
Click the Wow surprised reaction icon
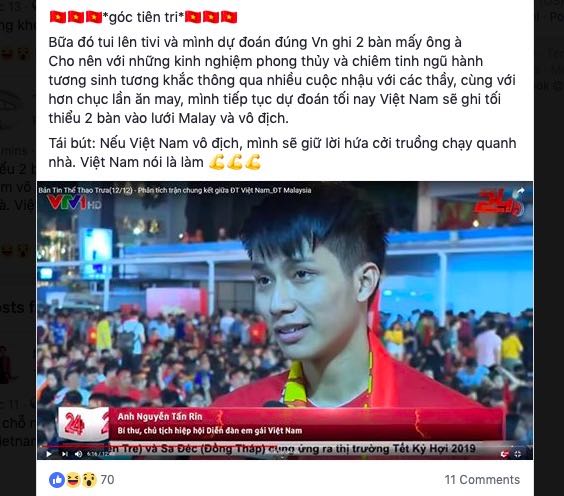click(x=89, y=479)
